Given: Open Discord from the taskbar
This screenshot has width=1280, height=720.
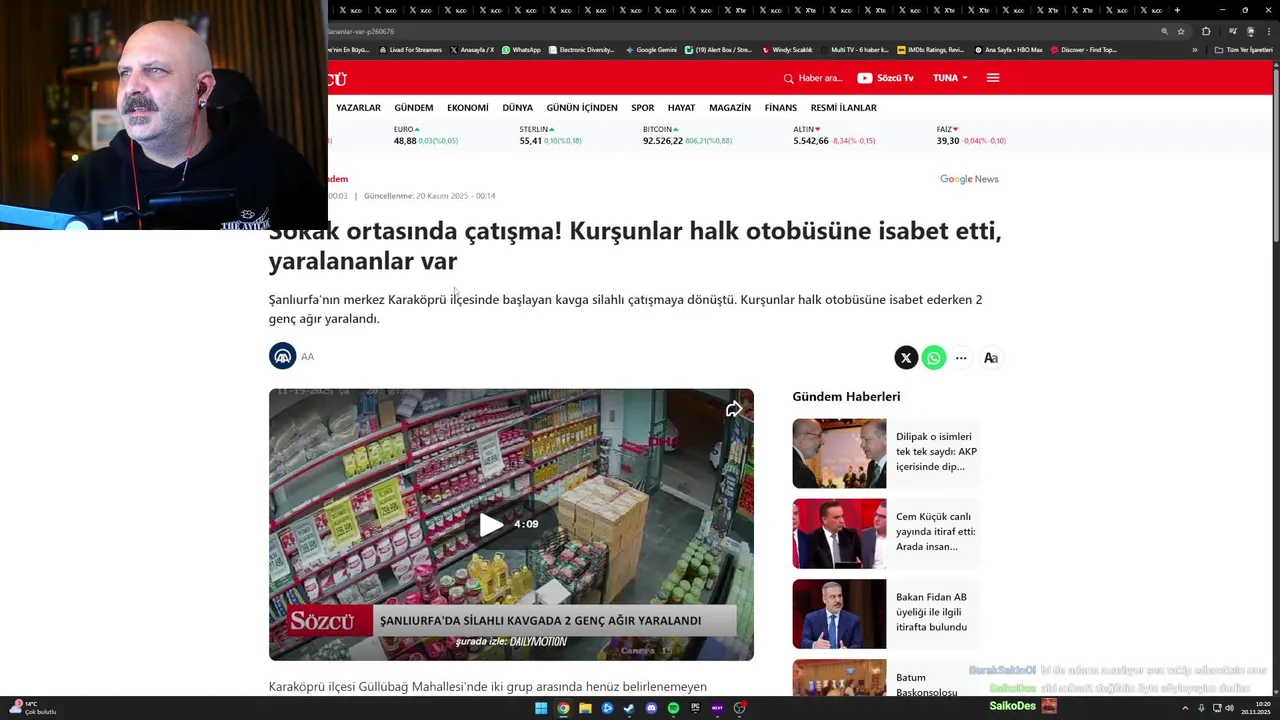Looking at the screenshot, I should pos(651,708).
